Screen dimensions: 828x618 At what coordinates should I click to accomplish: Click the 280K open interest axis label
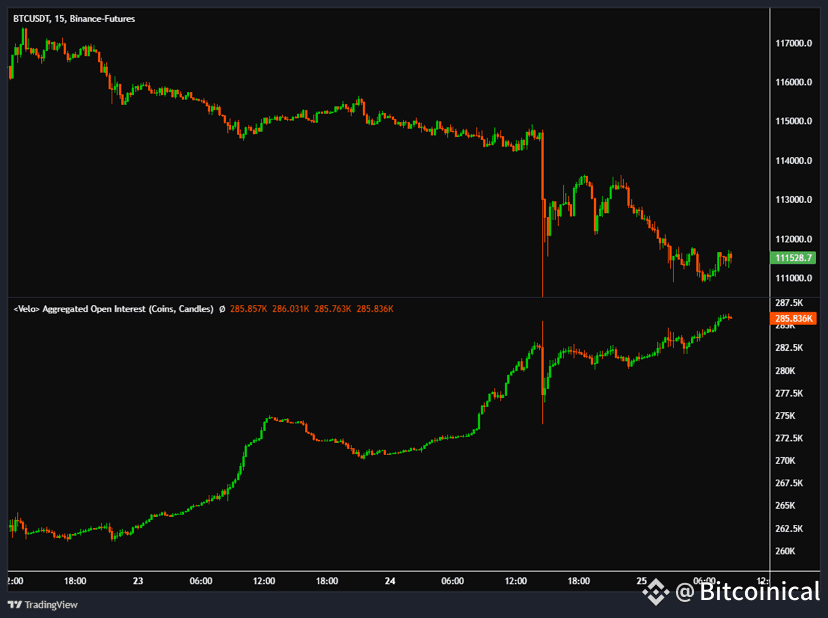(x=785, y=371)
